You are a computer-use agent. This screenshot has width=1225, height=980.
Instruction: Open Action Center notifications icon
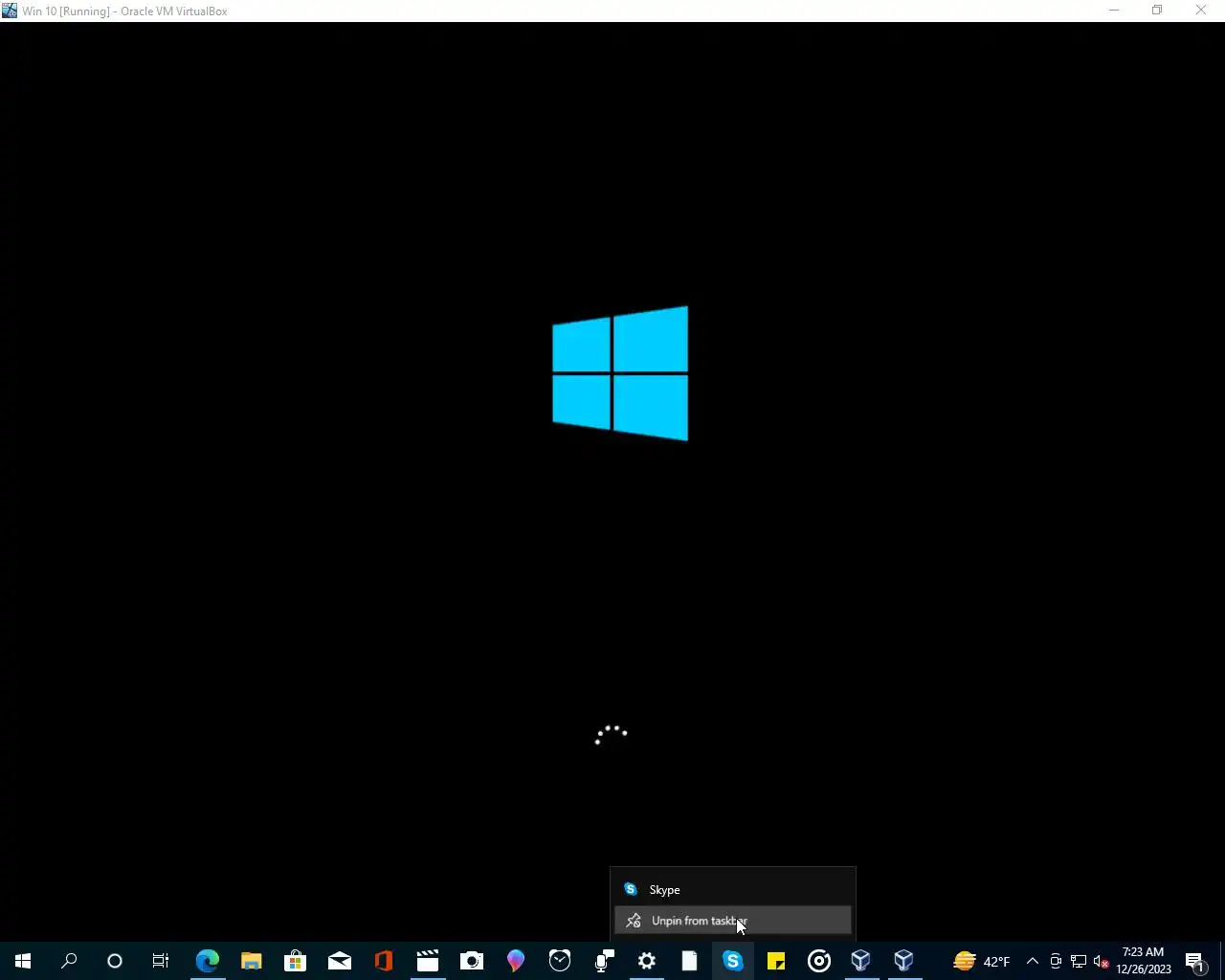[x=1196, y=961]
